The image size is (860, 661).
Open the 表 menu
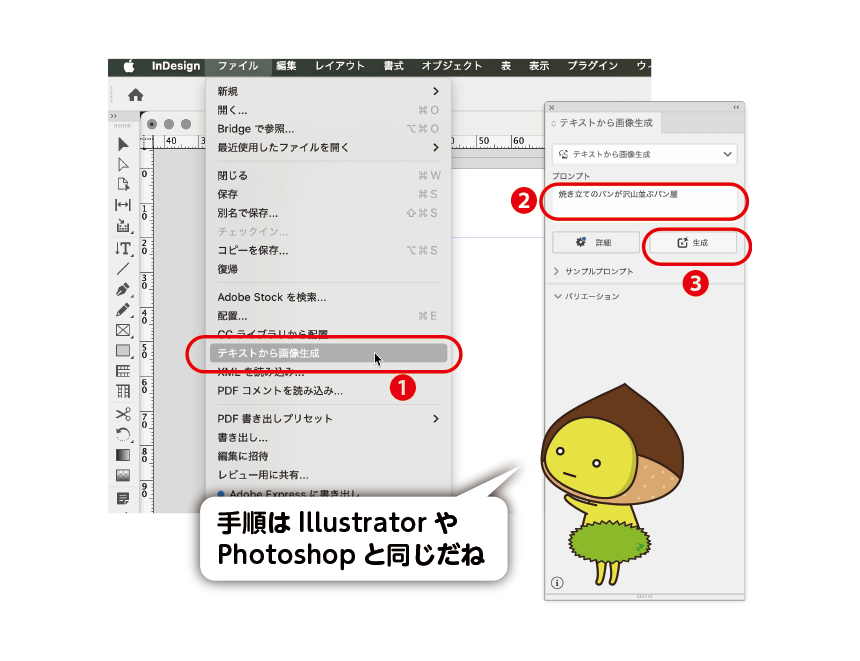coord(506,66)
